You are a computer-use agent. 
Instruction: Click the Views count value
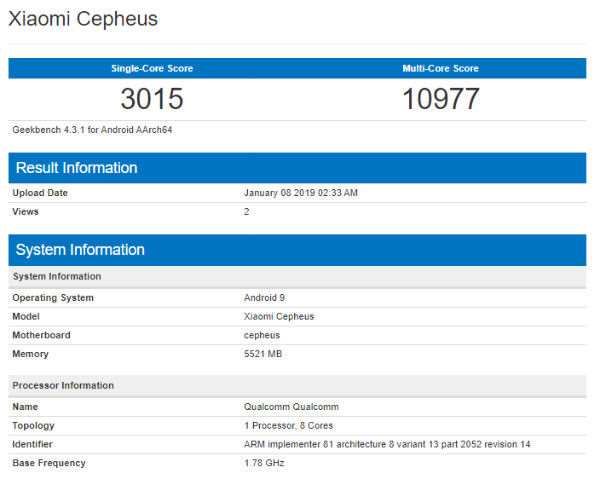[246, 212]
